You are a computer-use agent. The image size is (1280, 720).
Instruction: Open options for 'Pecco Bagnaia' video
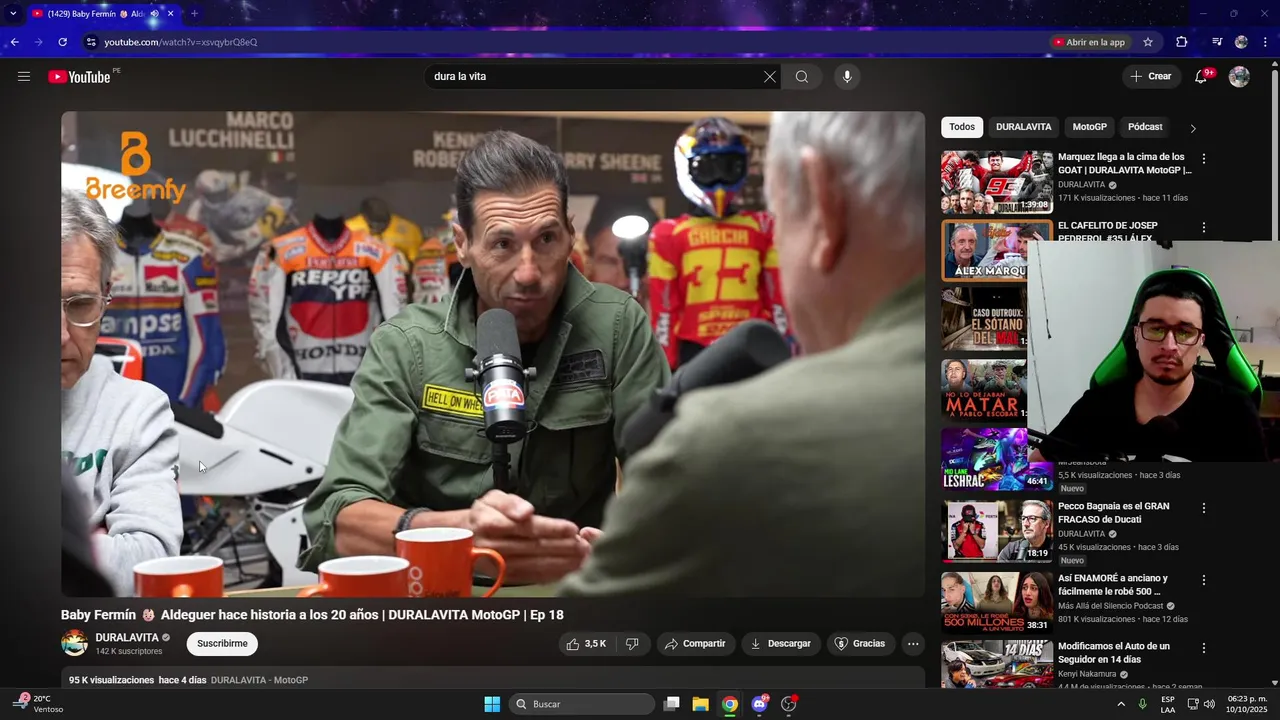click(x=1204, y=508)
